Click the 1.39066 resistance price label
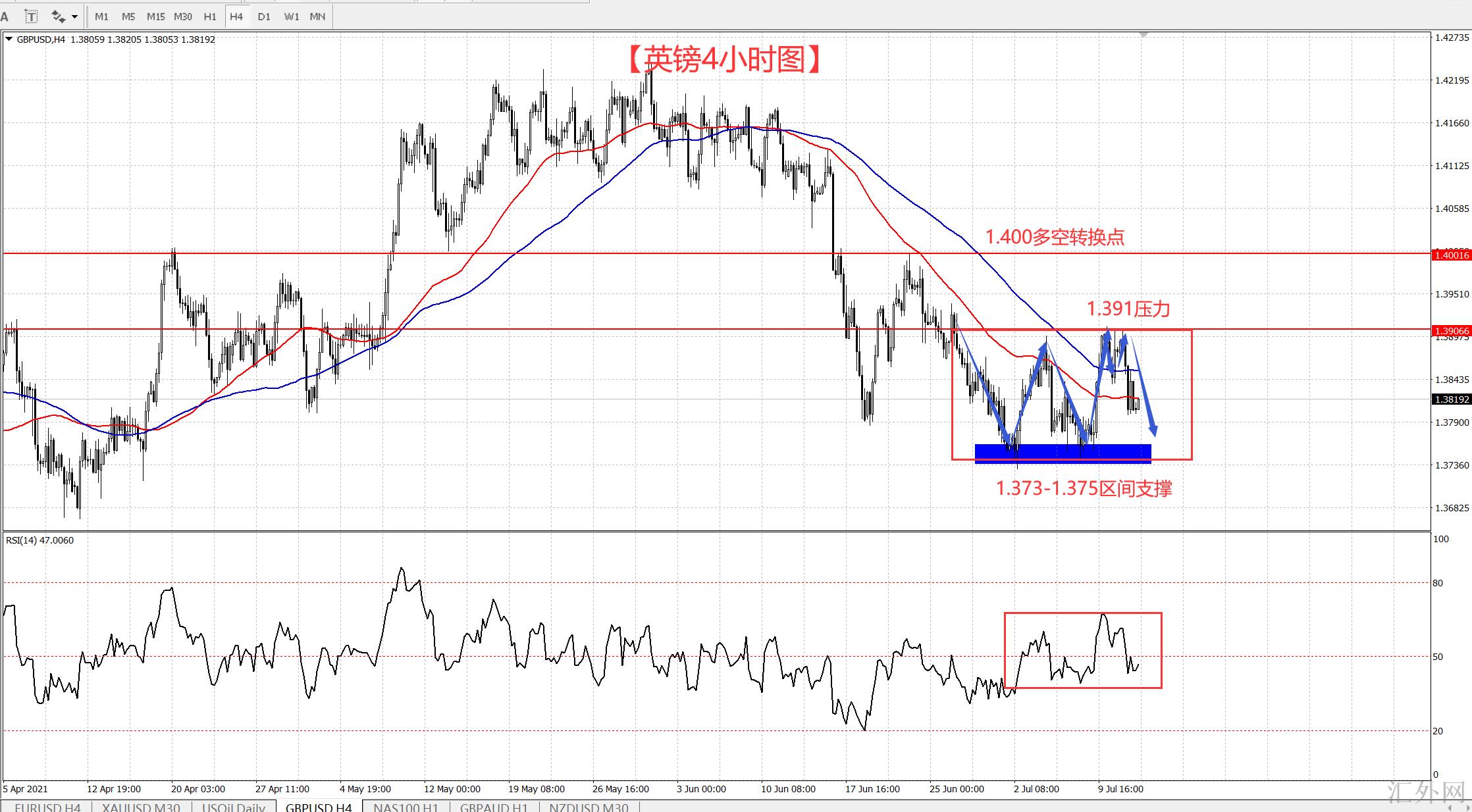Viewport: 1472px width, 812px height. coord(1451,331)
